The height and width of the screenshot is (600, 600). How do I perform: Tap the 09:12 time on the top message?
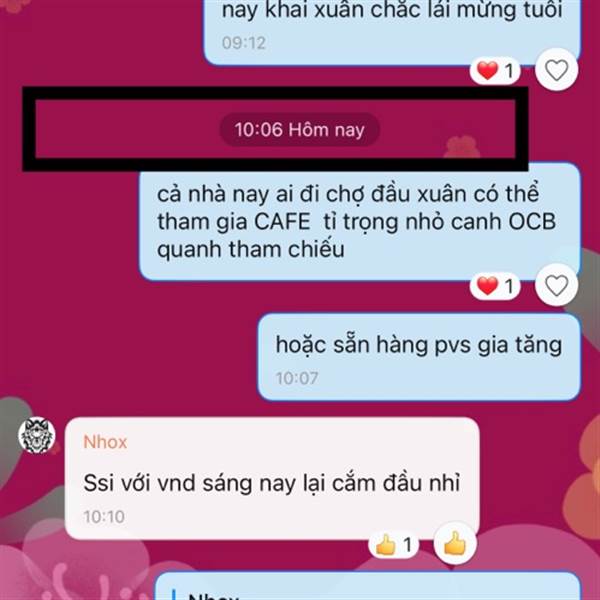tap(244, 42)
